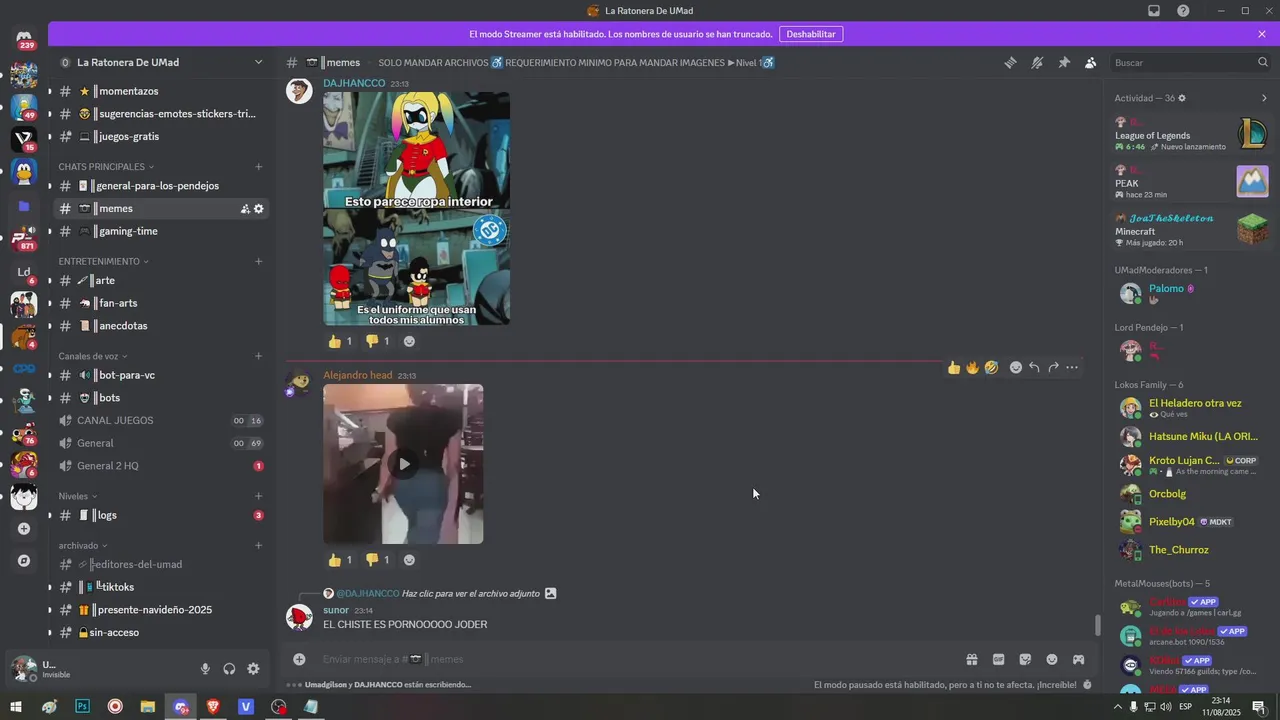1280x720 pixels.
Task: Click the message input field for memes
Action: (x=638, y=659)
